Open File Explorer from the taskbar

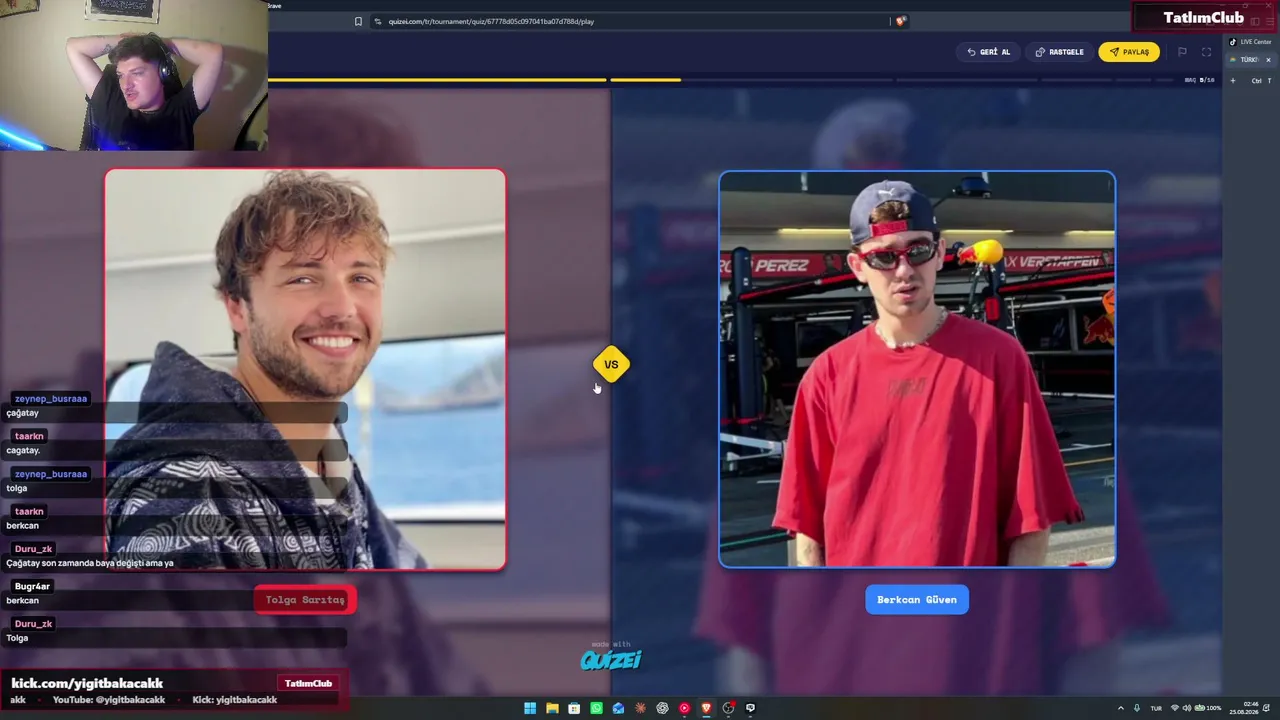click(552, 708)
